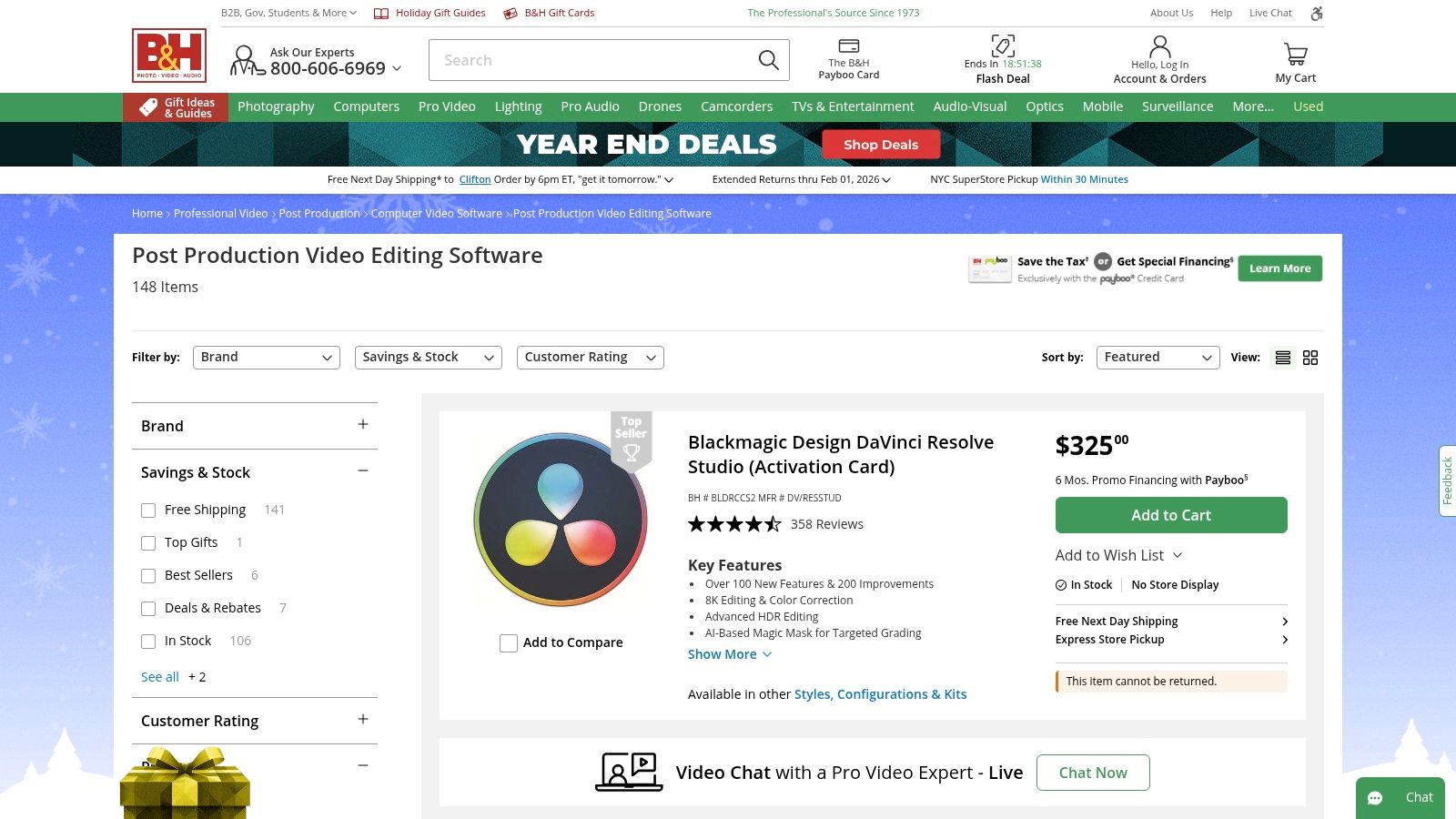
Task: Add DaVinci Resolve Studio to cart
Action: [1171, 515]
